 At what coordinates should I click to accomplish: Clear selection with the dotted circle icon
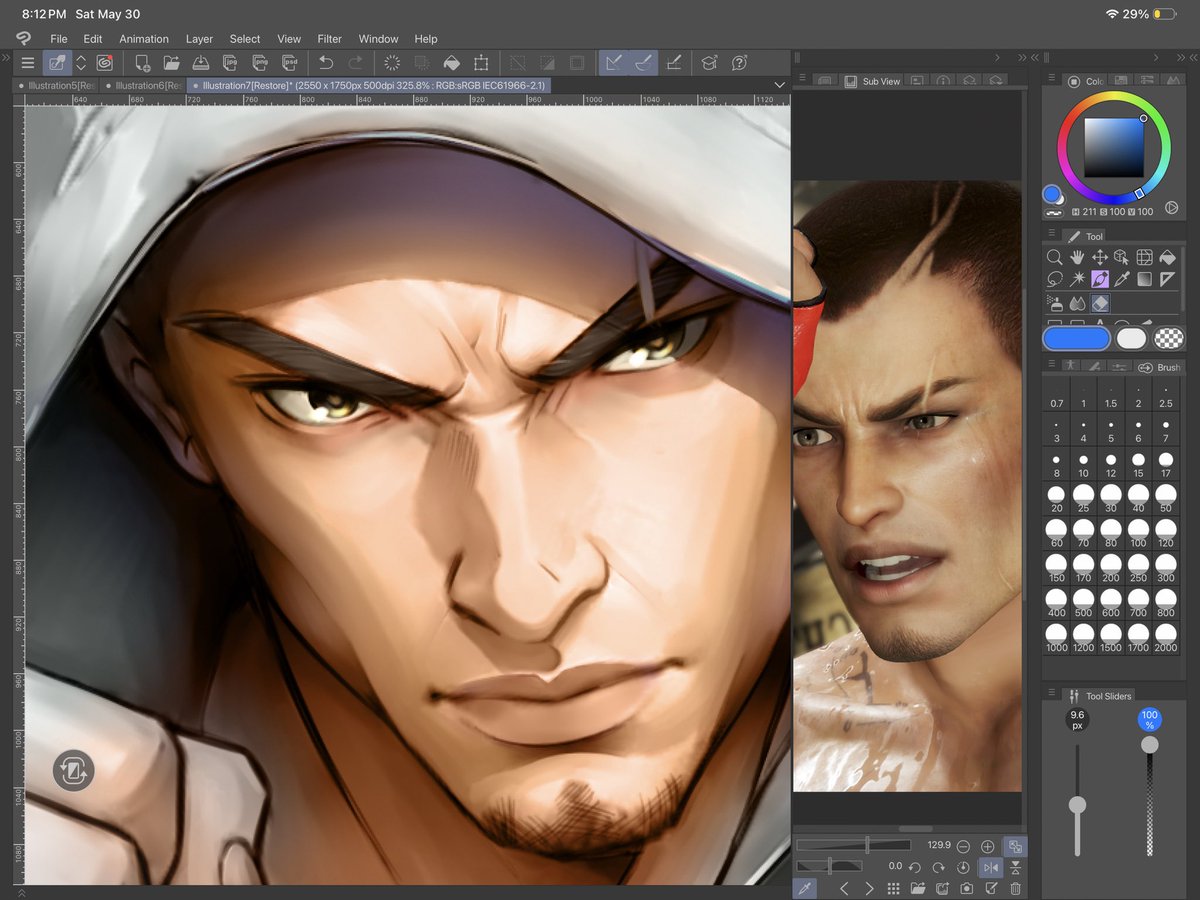click(x=392, y=63)
